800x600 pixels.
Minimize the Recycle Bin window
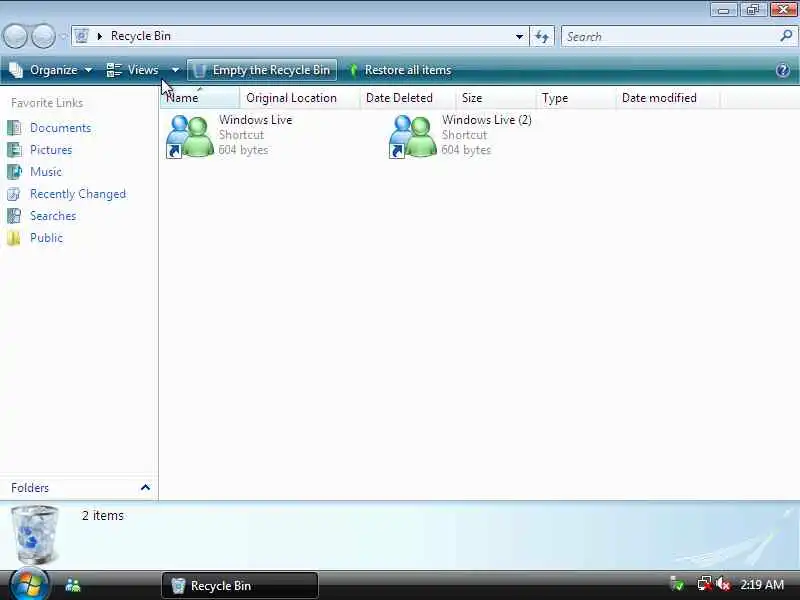coord(723,10)
